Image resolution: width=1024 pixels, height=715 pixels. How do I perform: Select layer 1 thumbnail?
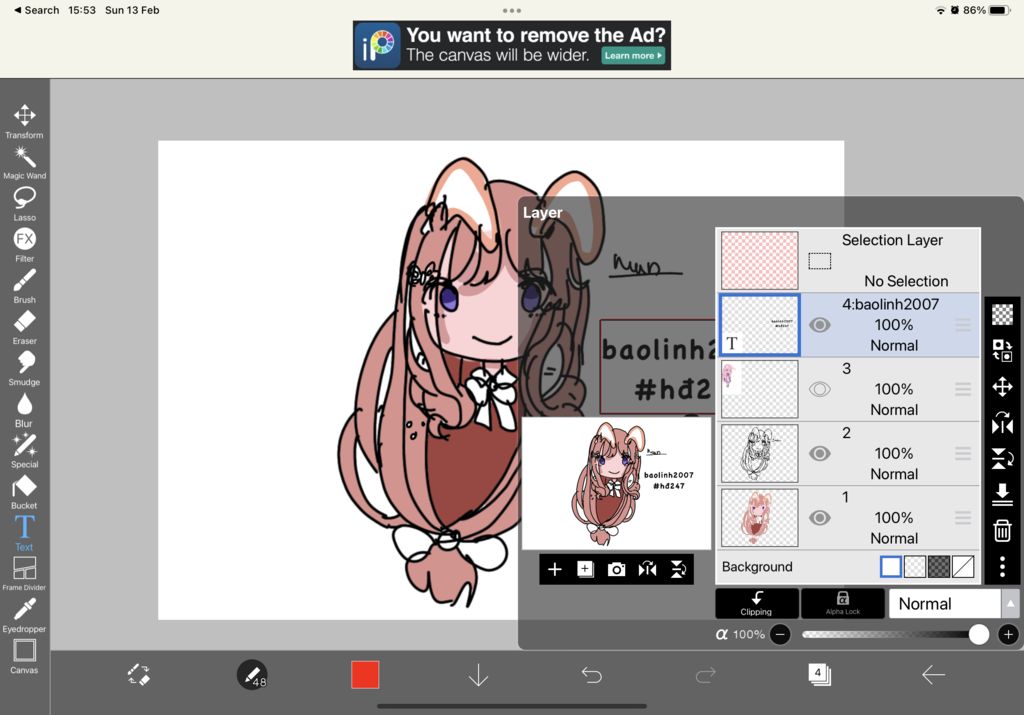pyautogui.click(x=760, y=518)
